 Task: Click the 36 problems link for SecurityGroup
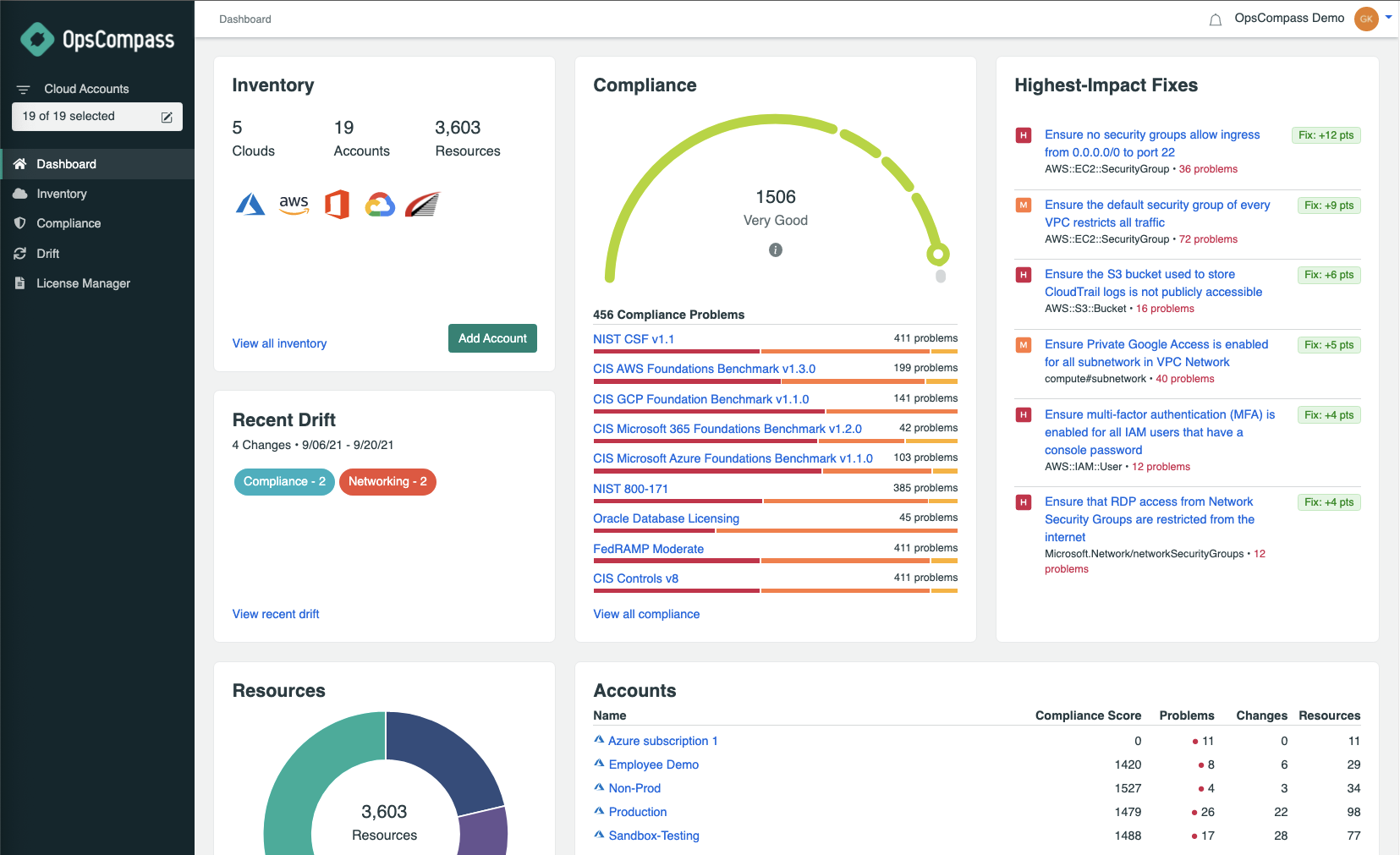(x=1208, y=169)
